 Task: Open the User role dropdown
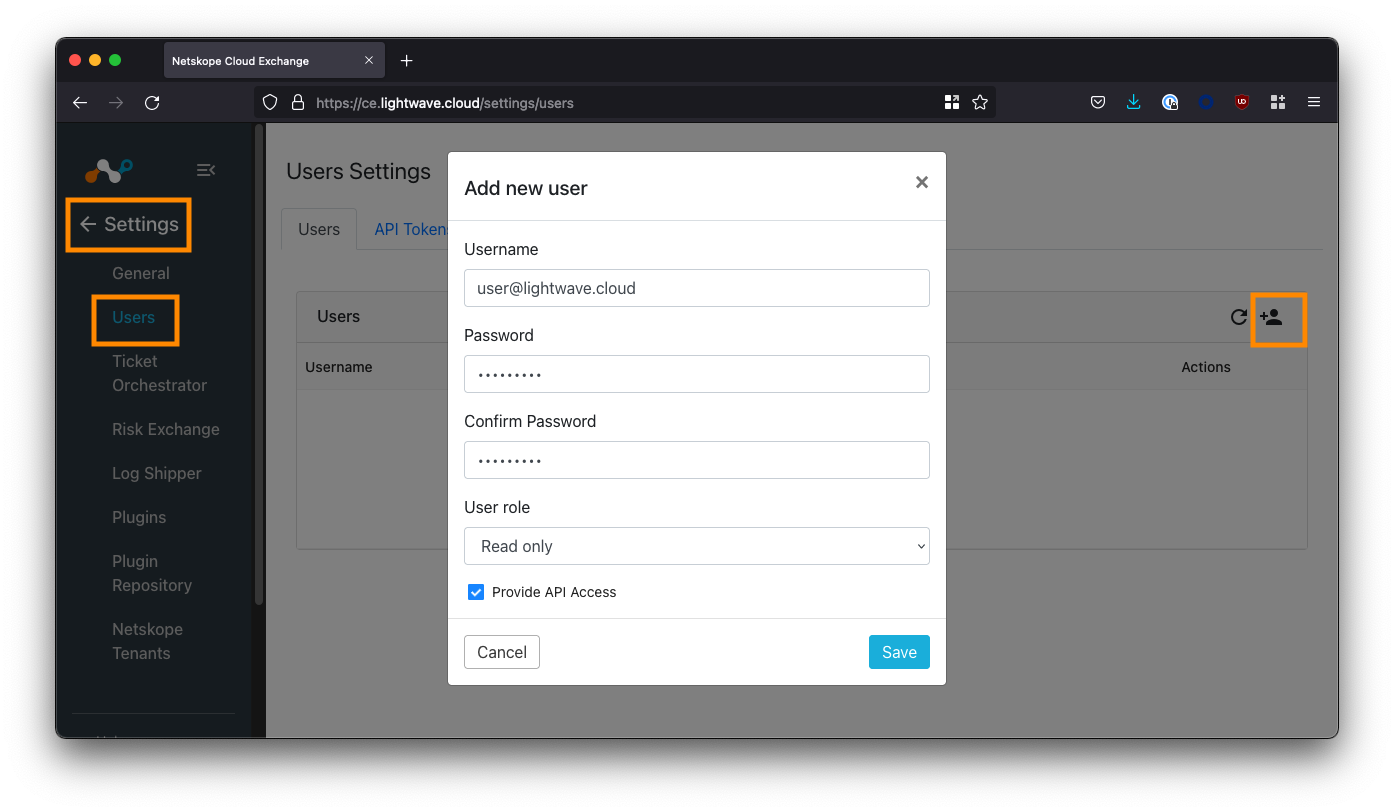coord(697,546)
